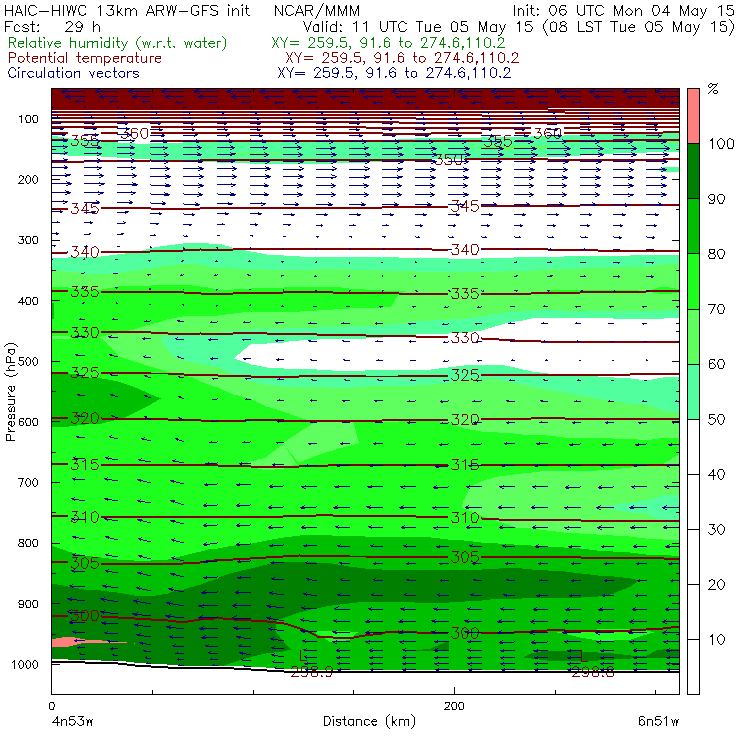The height and width of the screenshot is (740, 740).
Task: Click the green XY coordinates line
Action: (x=388, y=43)
